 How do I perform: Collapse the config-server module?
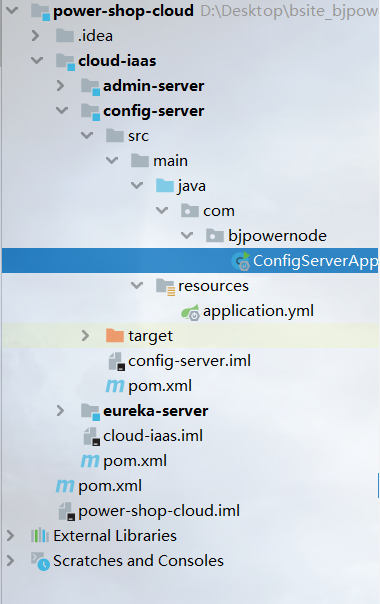[62, 111]
